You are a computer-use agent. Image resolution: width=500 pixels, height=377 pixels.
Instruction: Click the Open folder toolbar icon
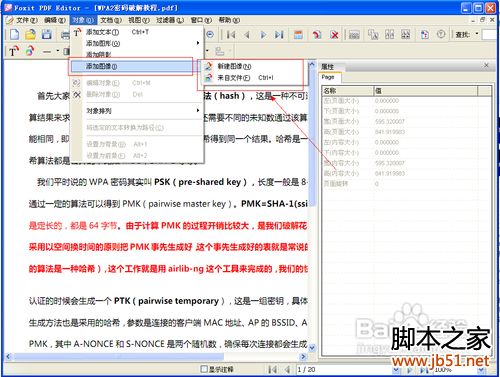click(30, 35)
